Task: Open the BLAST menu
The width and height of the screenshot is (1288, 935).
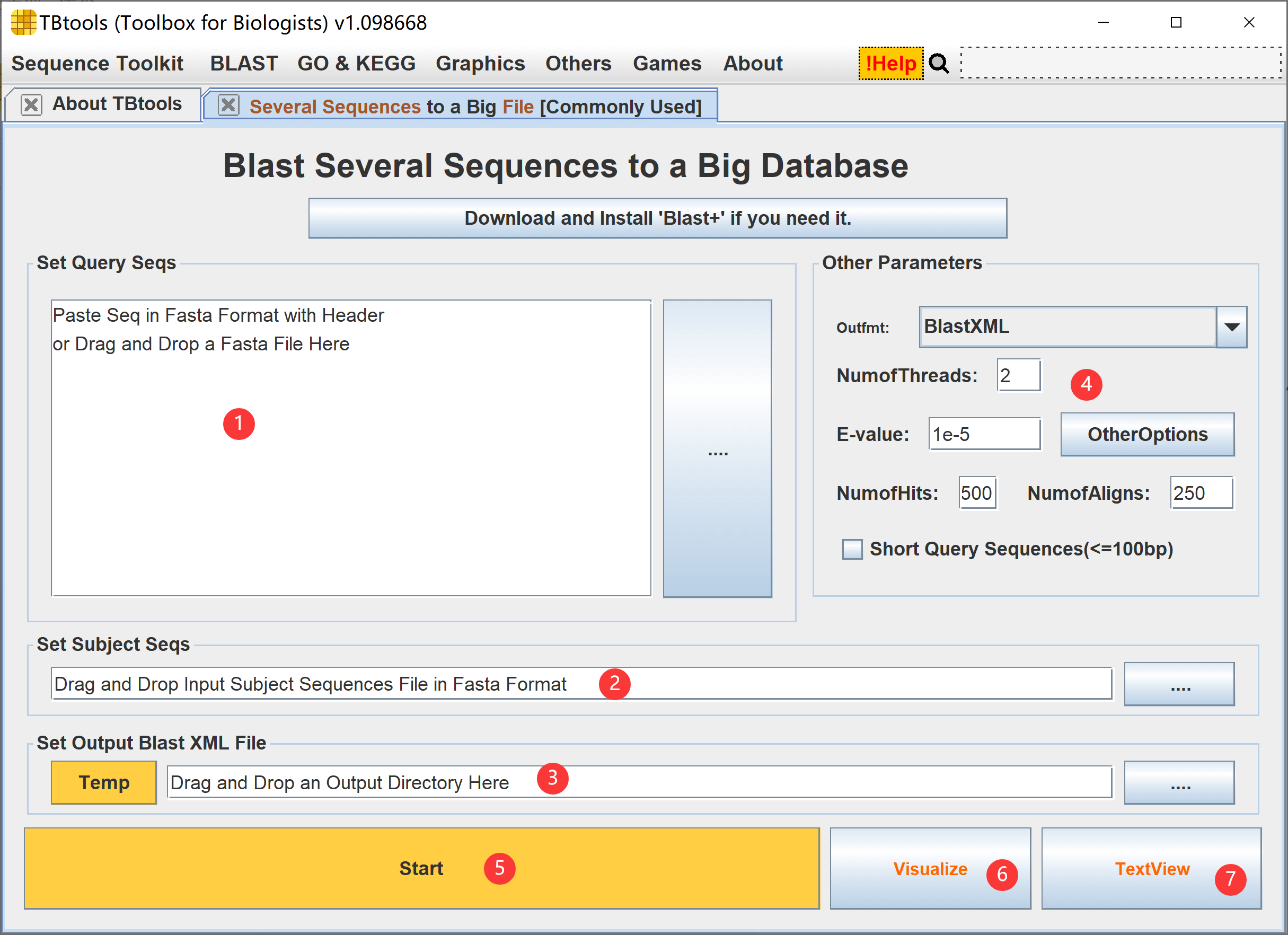Action: (x=244, y=64)
